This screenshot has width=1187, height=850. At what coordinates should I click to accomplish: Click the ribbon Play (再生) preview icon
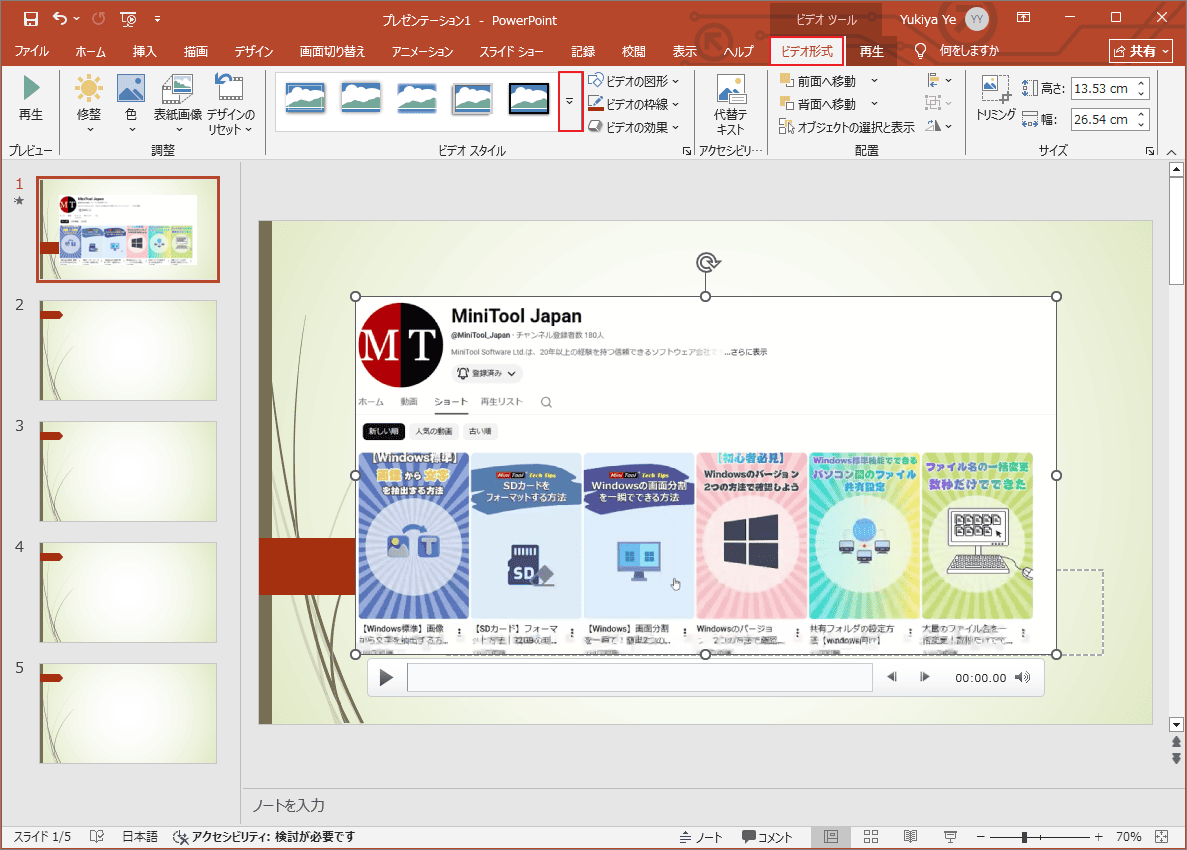point(31,90)
